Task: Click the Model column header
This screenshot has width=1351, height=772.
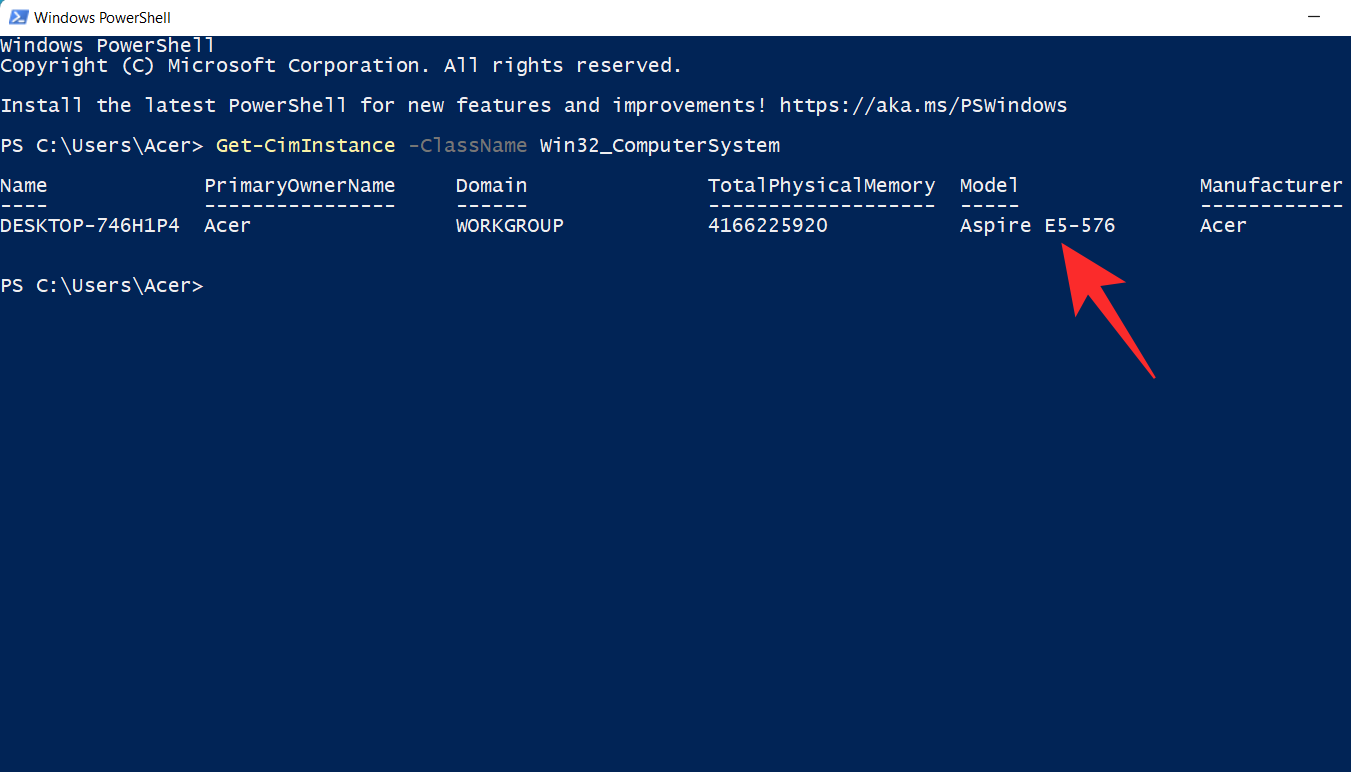Action: coord(989,186)
